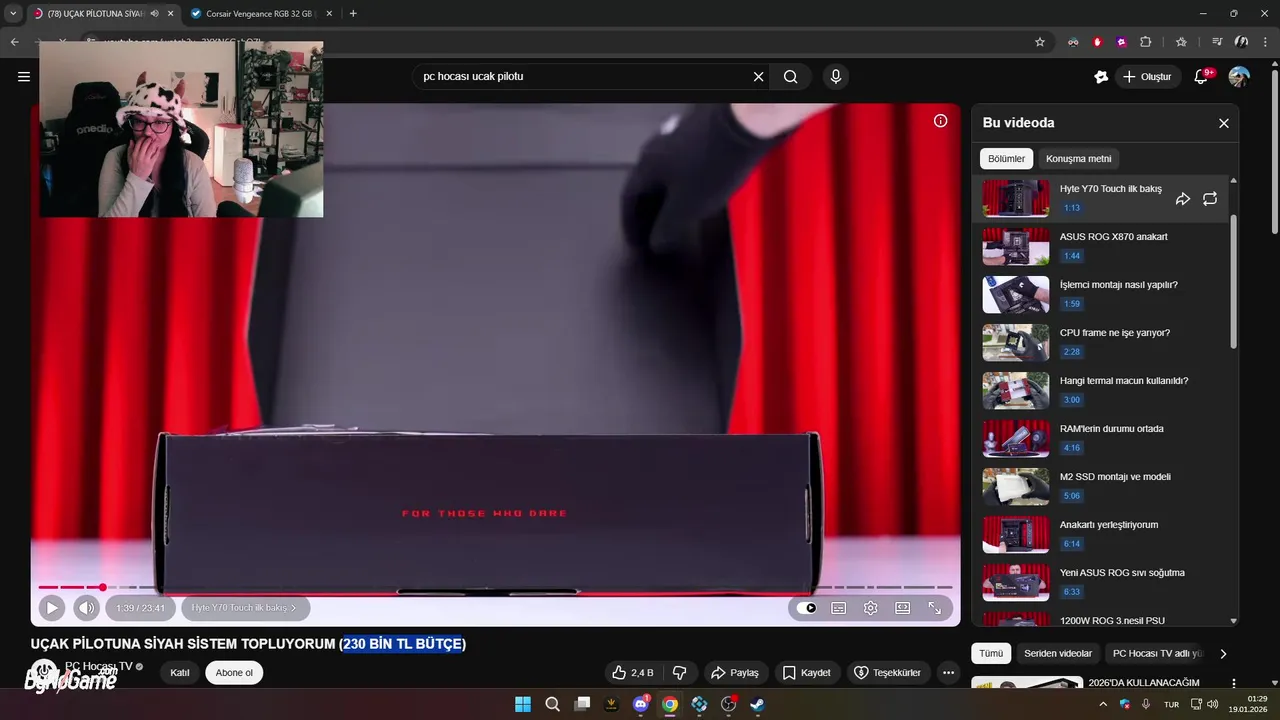Select M2 SSD montajı ve modeli chapter

(1100, 486)
